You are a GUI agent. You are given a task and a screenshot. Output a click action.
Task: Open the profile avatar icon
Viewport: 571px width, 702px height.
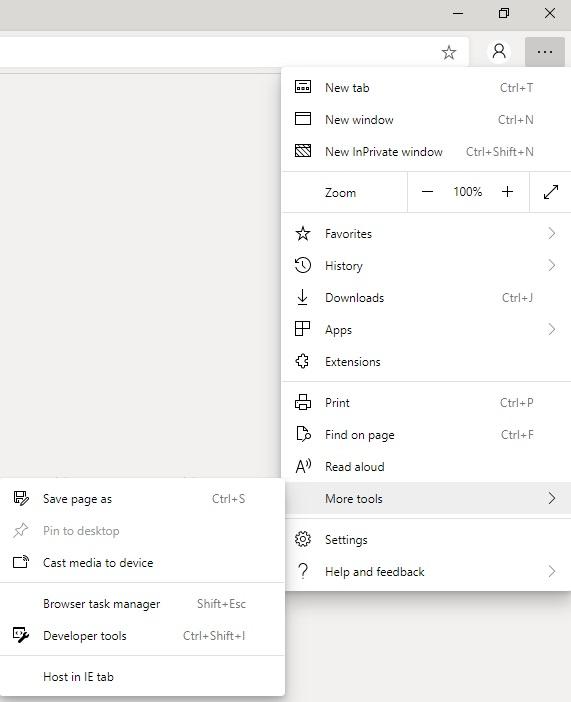point(499,51)
